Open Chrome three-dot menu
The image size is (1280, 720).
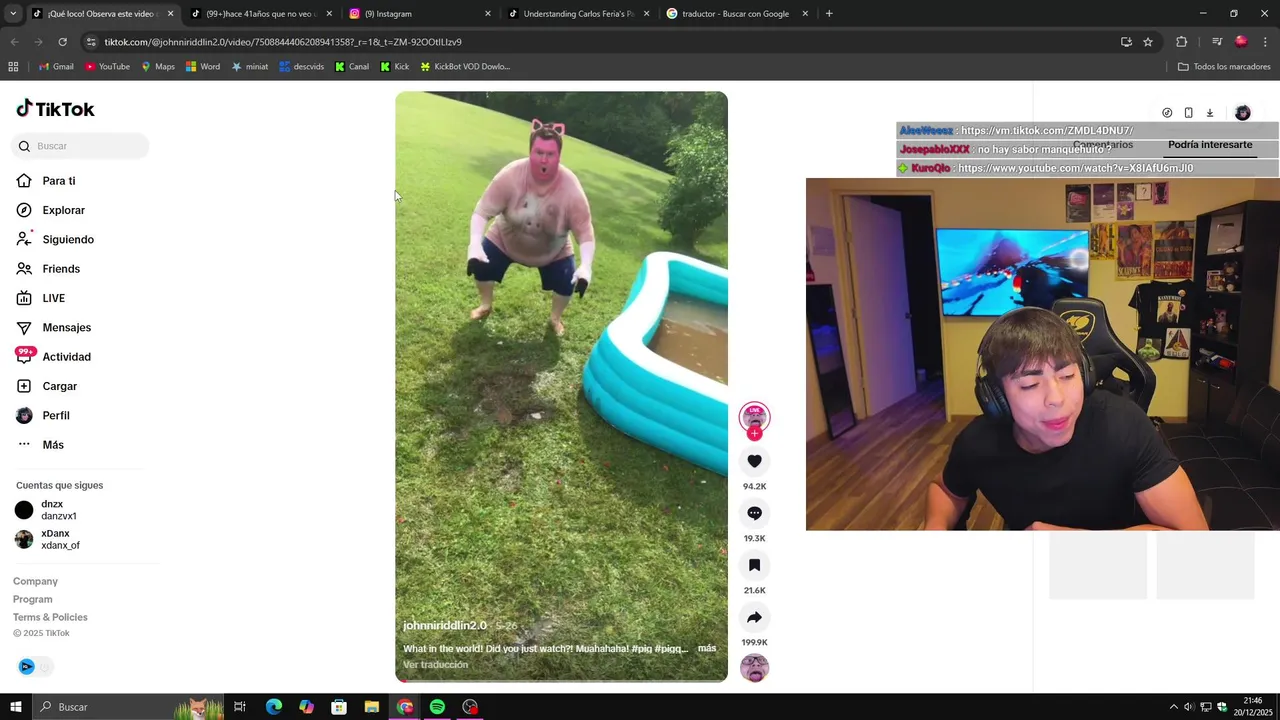pyautogui.click(x=1266, y=42)
